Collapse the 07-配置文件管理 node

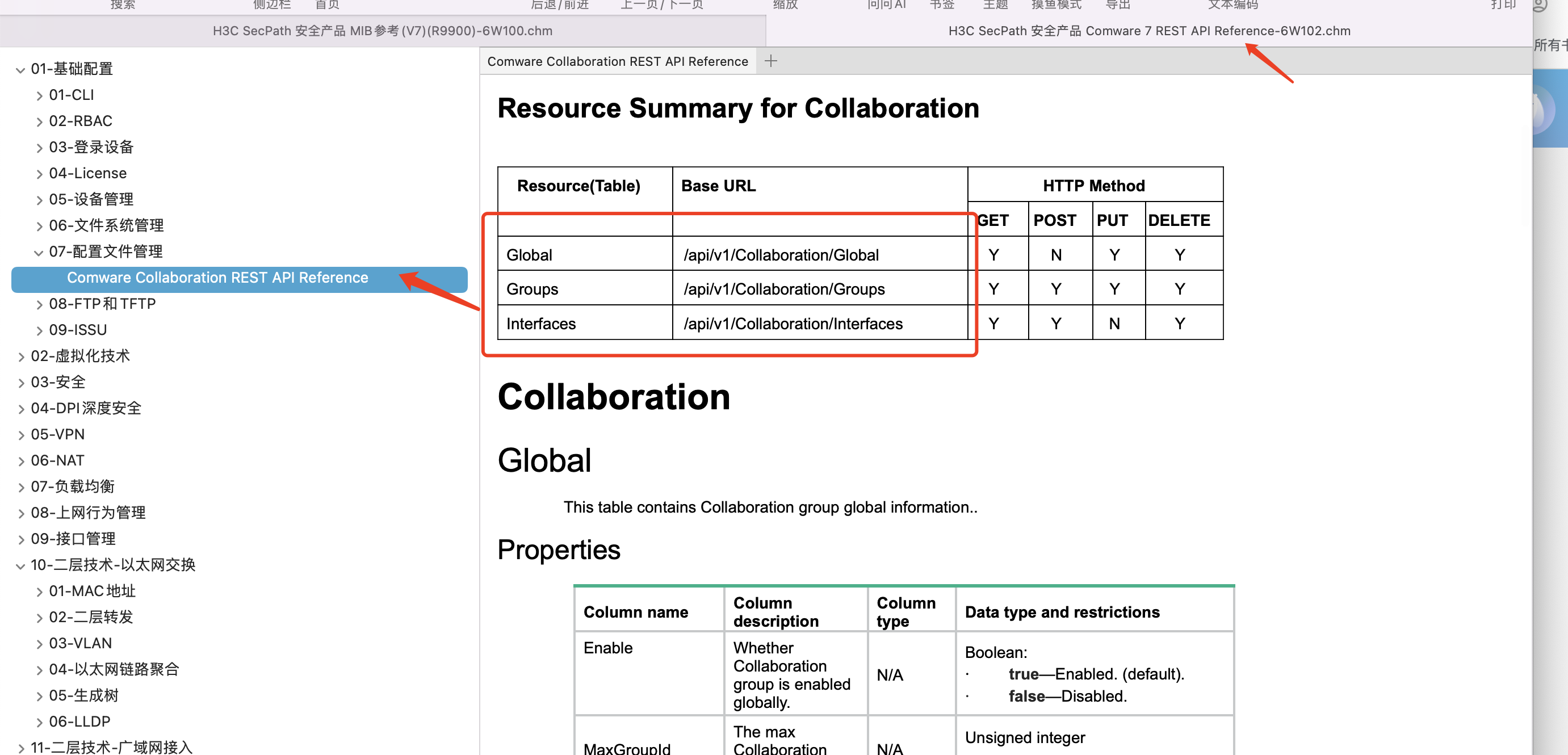point(39,252)
